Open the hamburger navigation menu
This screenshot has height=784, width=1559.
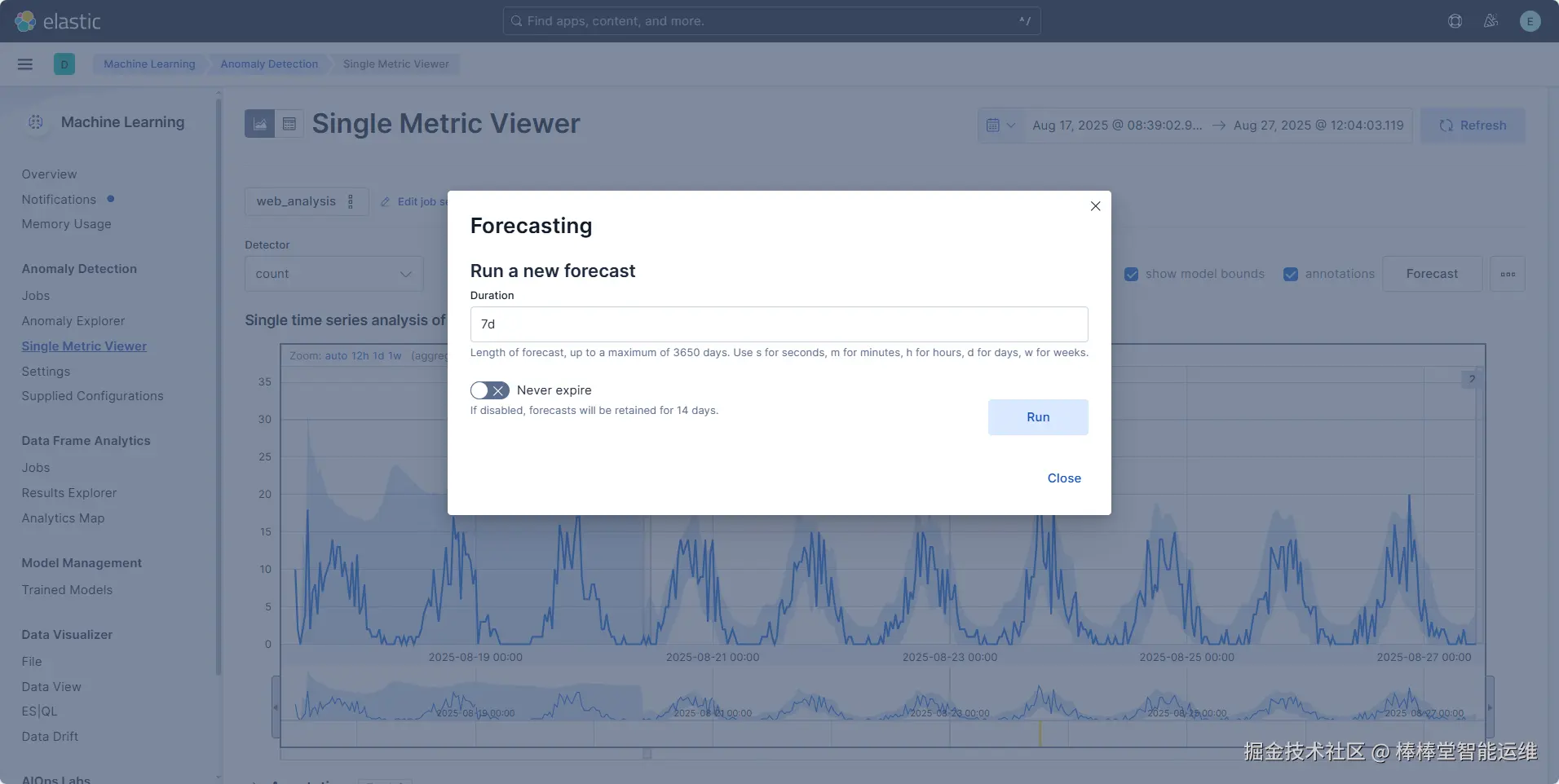click(x=25, y=64)
